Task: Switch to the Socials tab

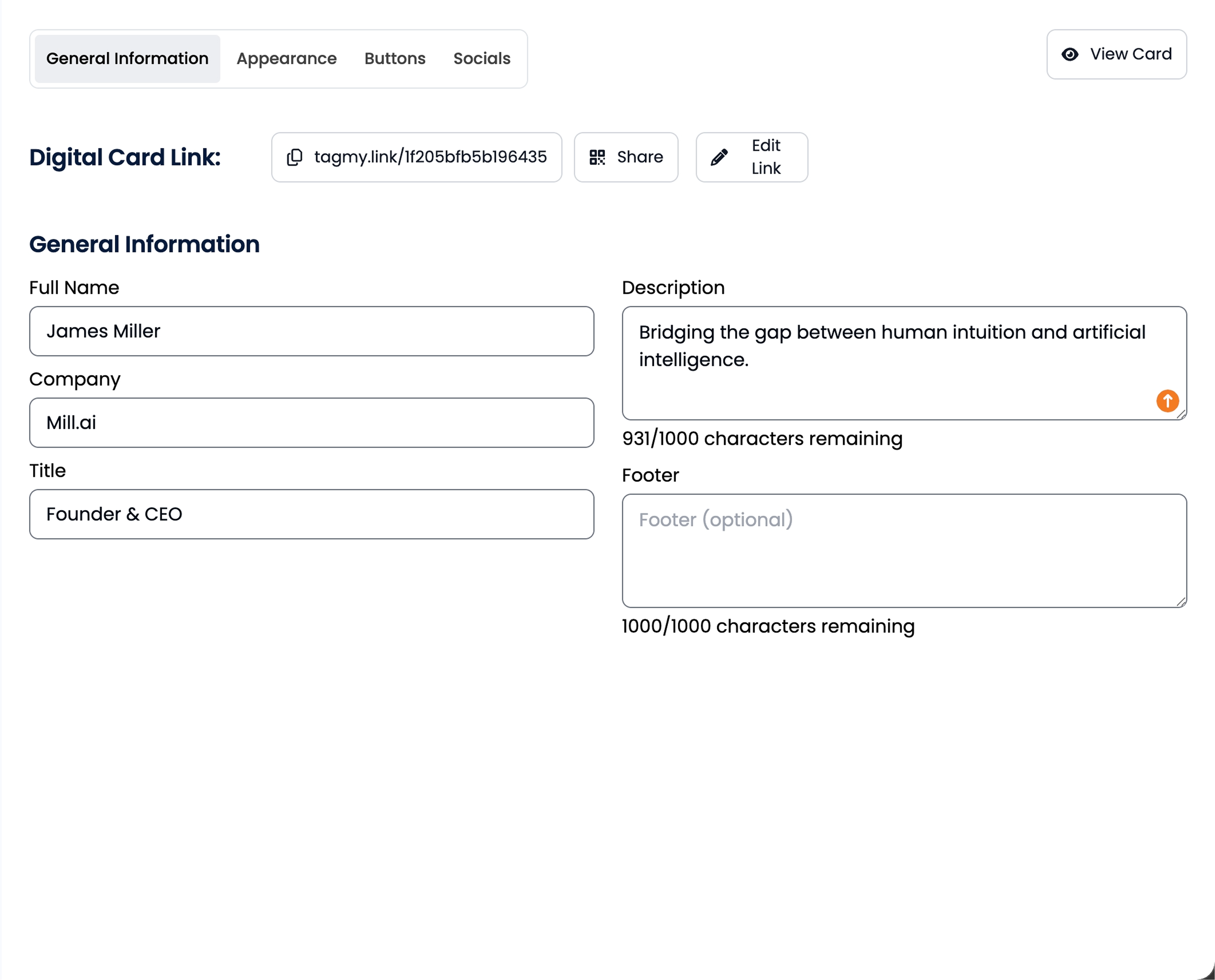Action: click(x=481, y=58)
